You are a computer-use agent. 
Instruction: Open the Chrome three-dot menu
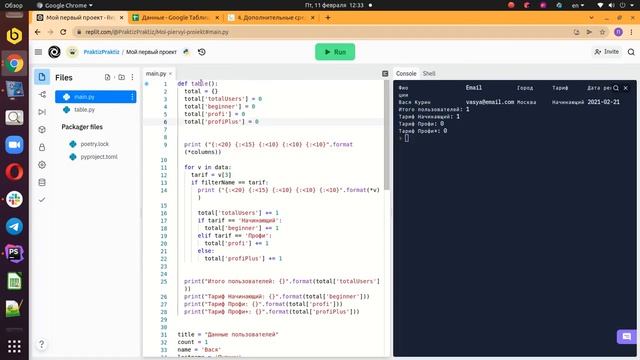(632, 32)
